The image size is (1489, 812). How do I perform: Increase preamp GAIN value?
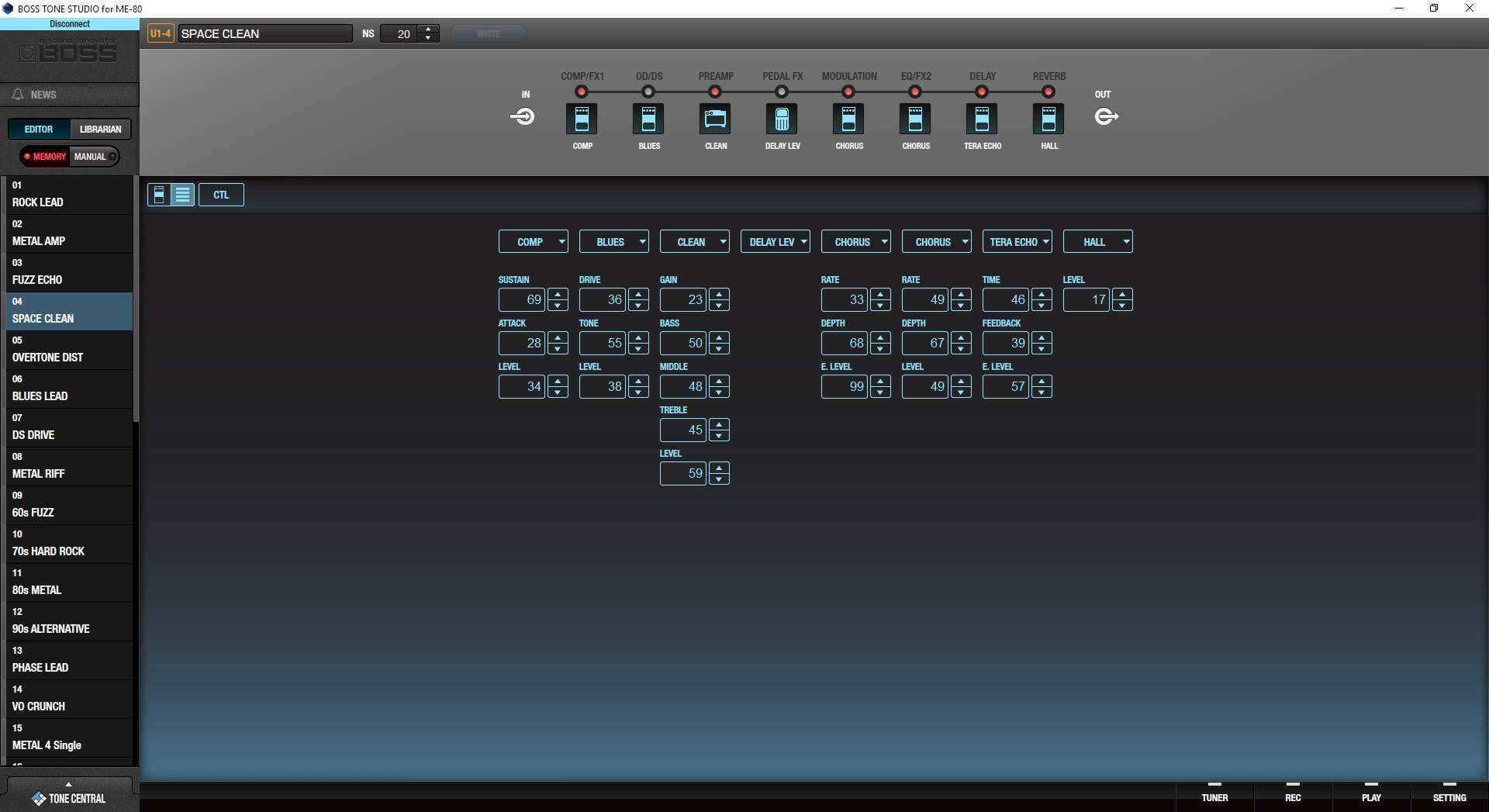click(x=719, y=295)
